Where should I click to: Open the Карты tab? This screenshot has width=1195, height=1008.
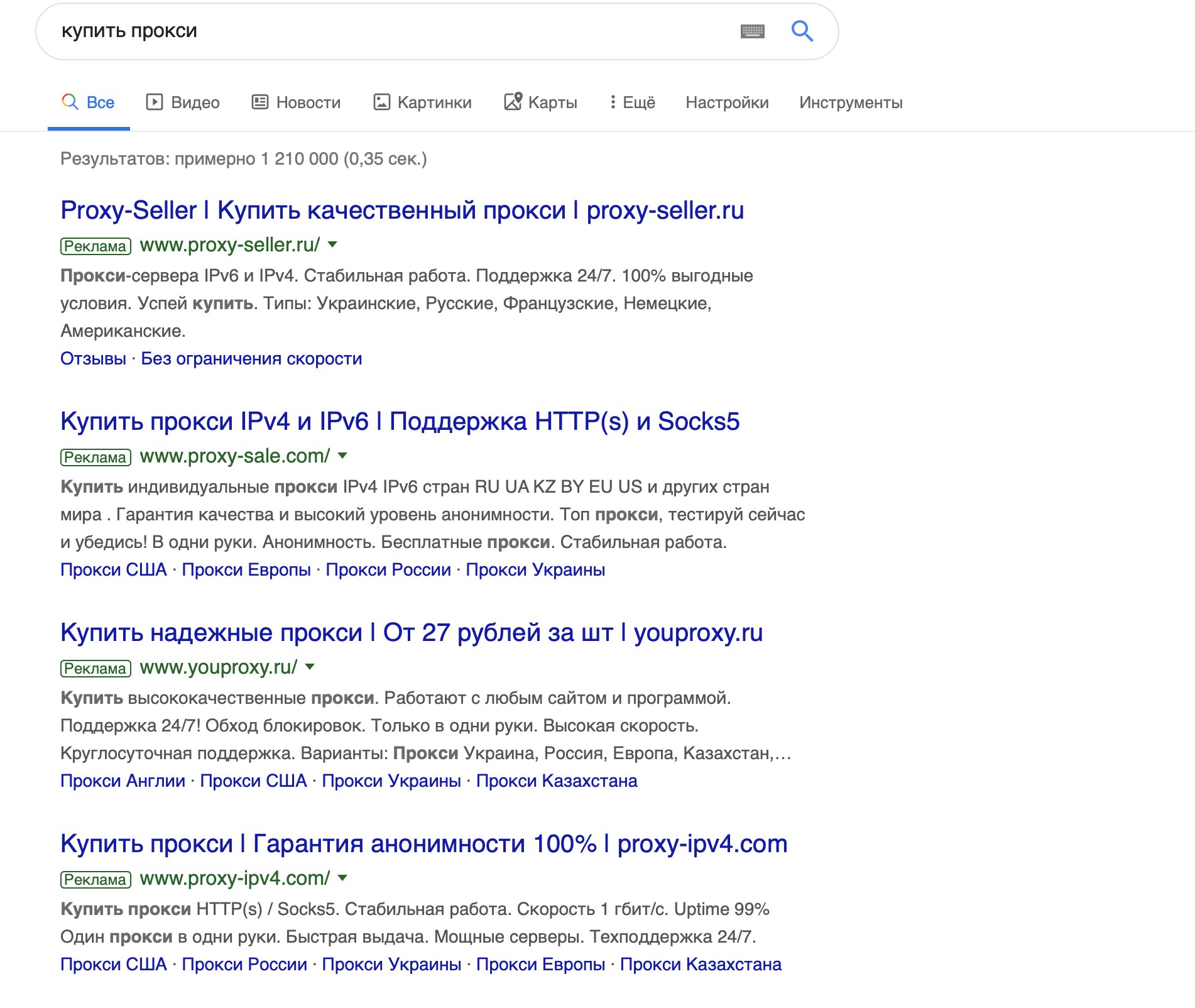[540, 102]
